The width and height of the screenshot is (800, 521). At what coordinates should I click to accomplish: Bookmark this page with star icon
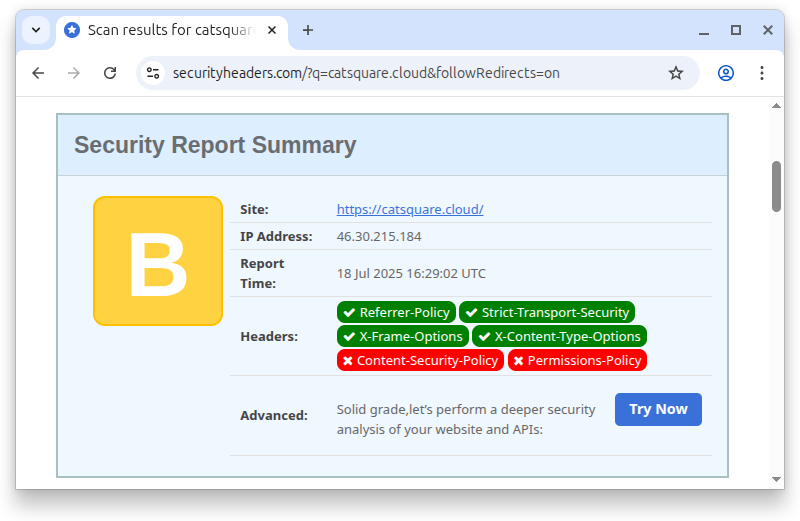point(676,73)
